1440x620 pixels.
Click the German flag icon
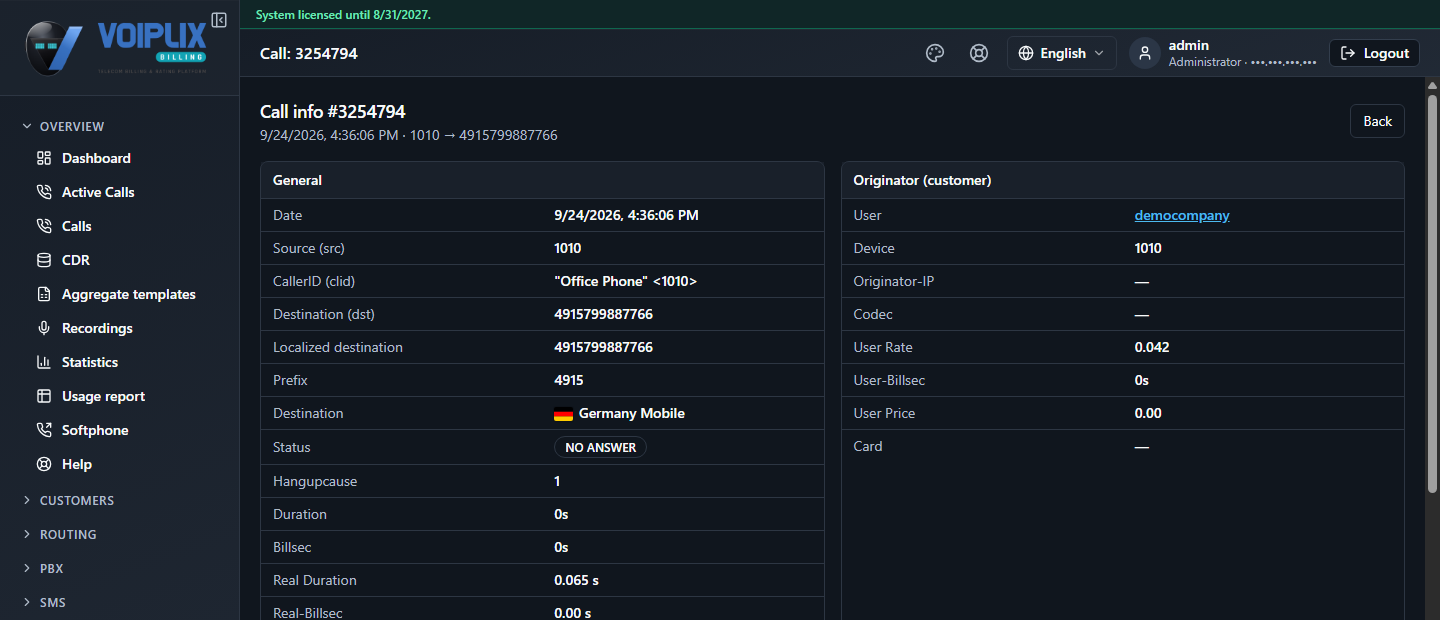[563, 414]
